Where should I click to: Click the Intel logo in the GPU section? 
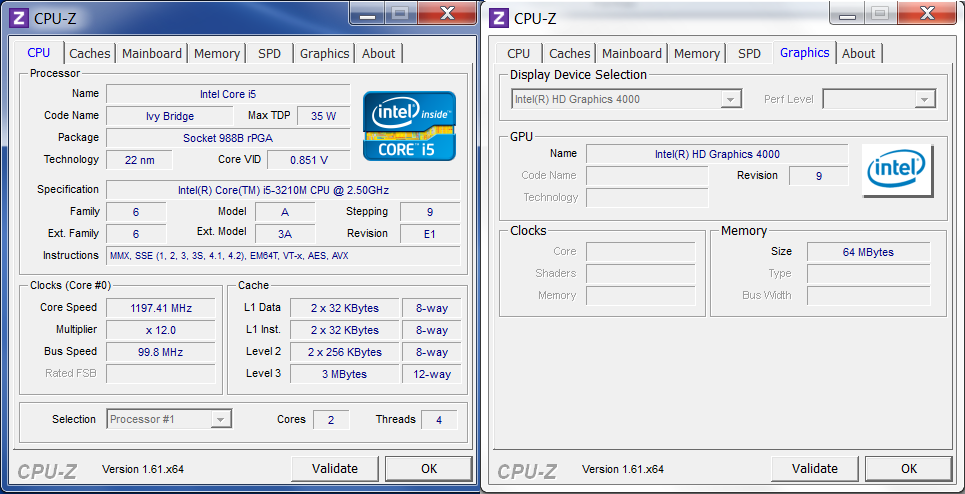click(x=898, y=170)
